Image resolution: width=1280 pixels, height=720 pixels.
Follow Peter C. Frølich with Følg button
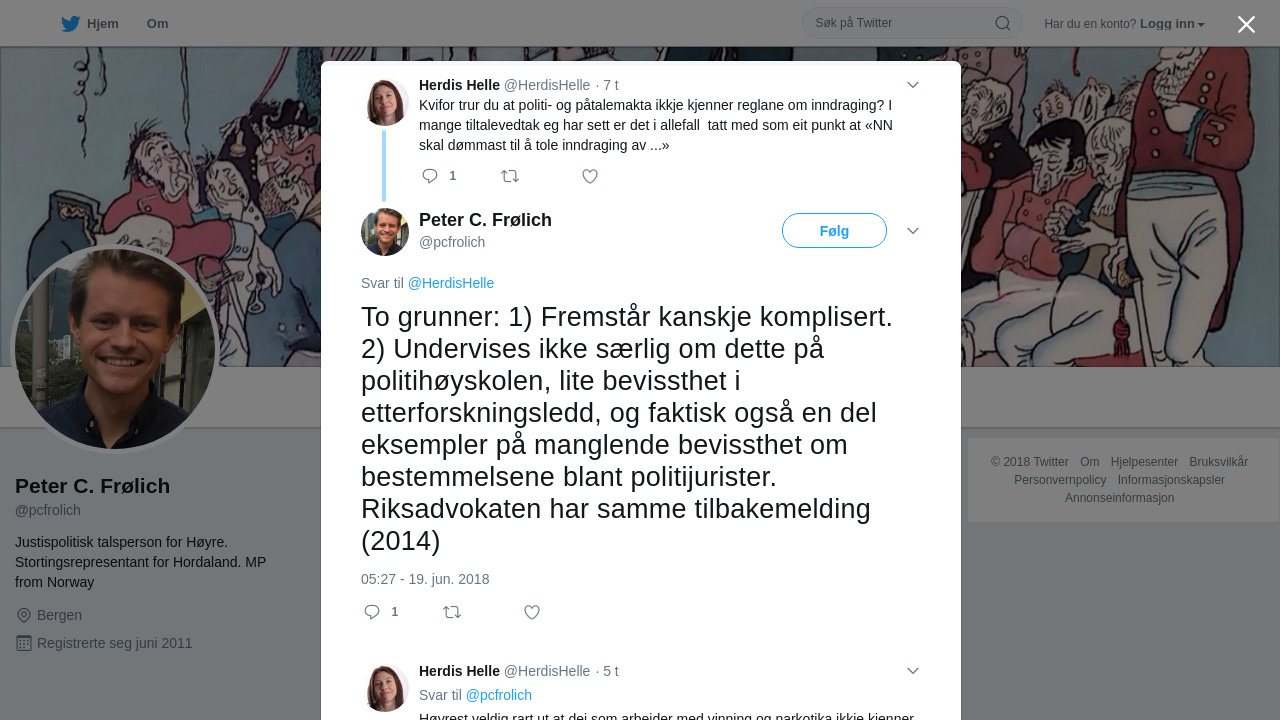pos(834,231)
